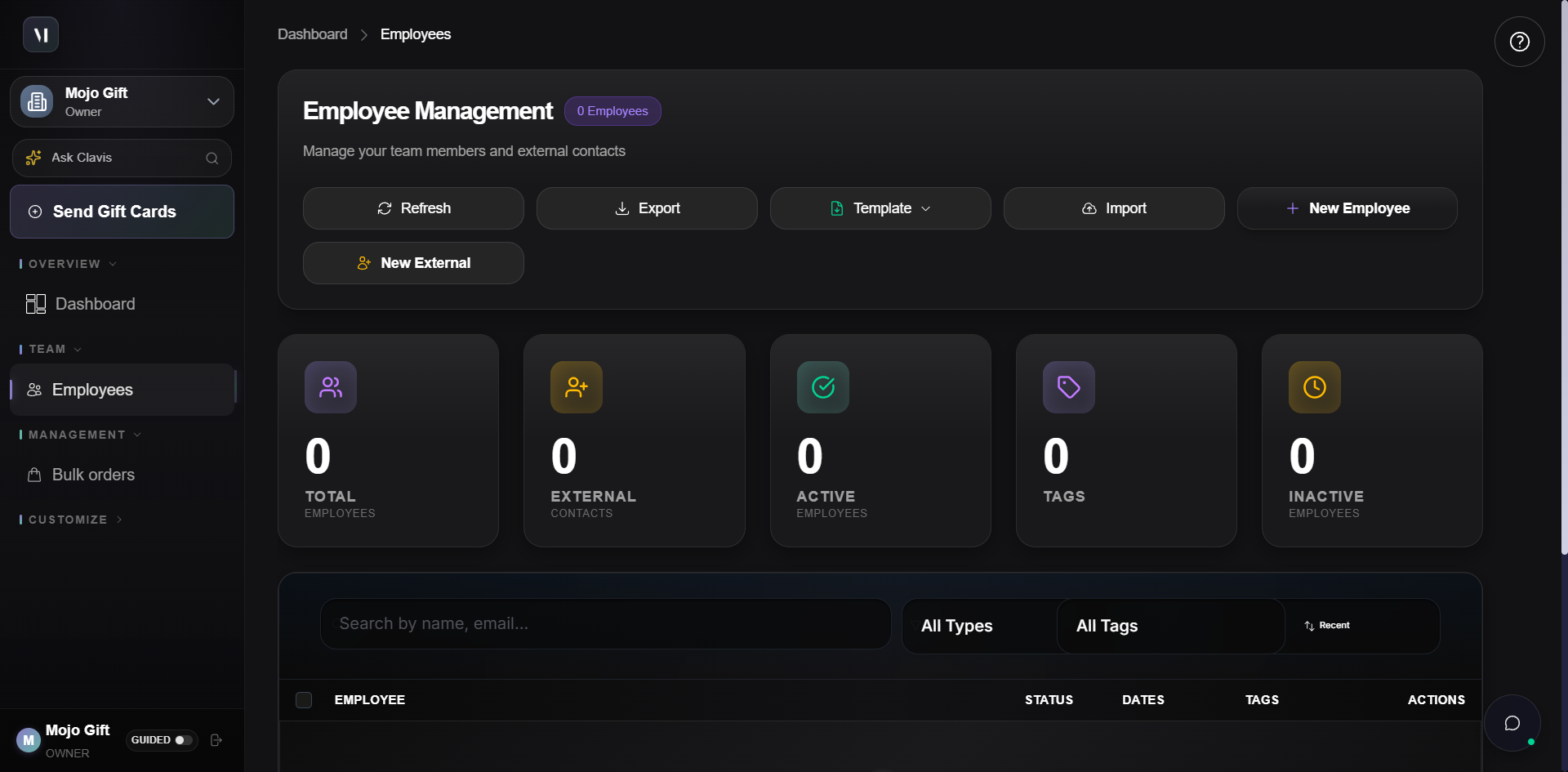Click the Ask Clavis sparkle icon
Image resolution: width=1568 pixels, height=772 pixels.
tap(33, 158)
